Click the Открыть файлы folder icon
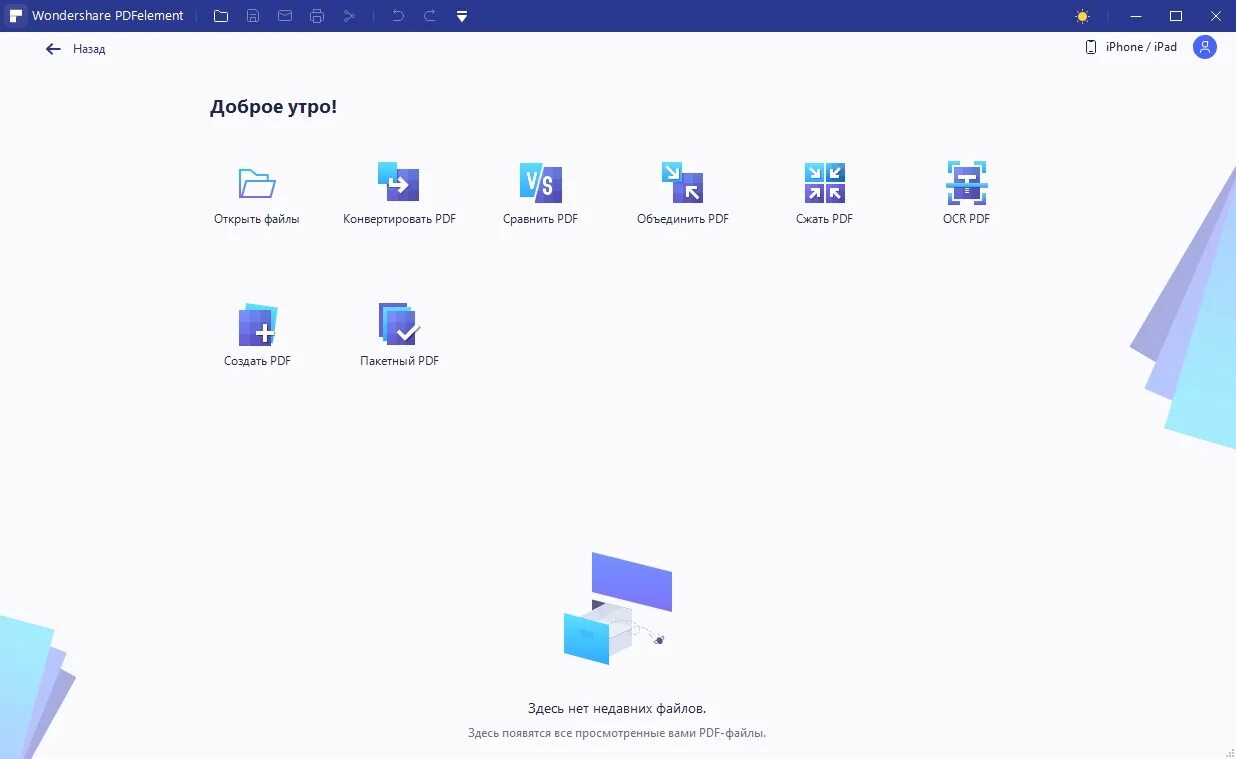 click(x=257, y=182)
